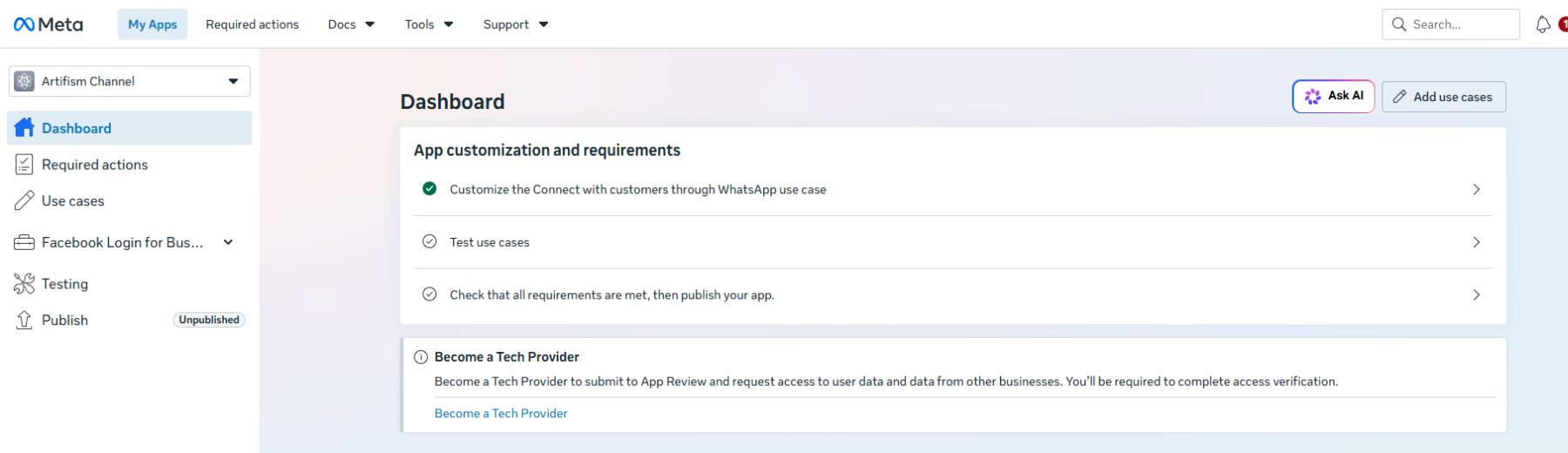Click the Use cases pencil icon

24,201
